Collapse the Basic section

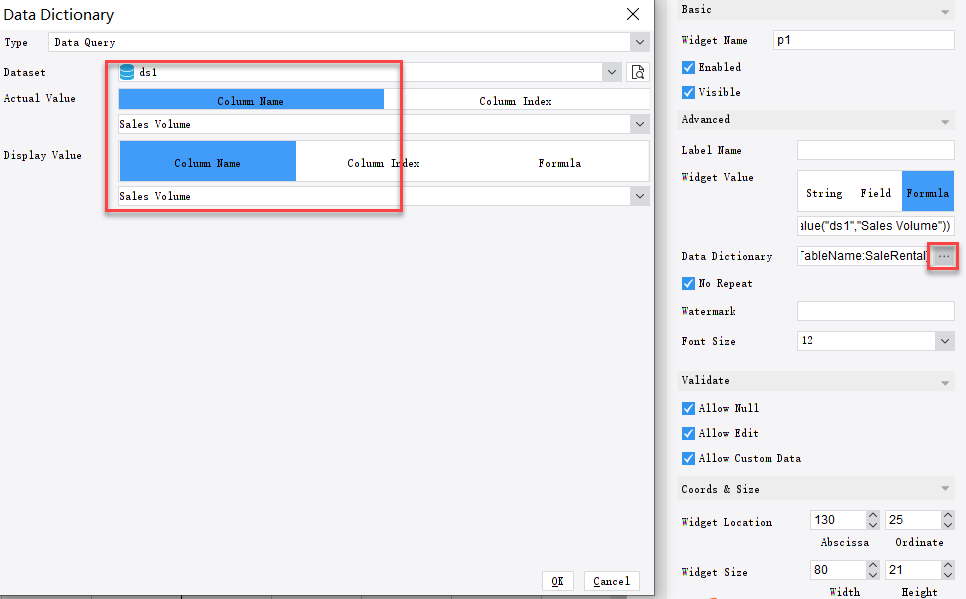pyautogui.click(x=944, y=12)
